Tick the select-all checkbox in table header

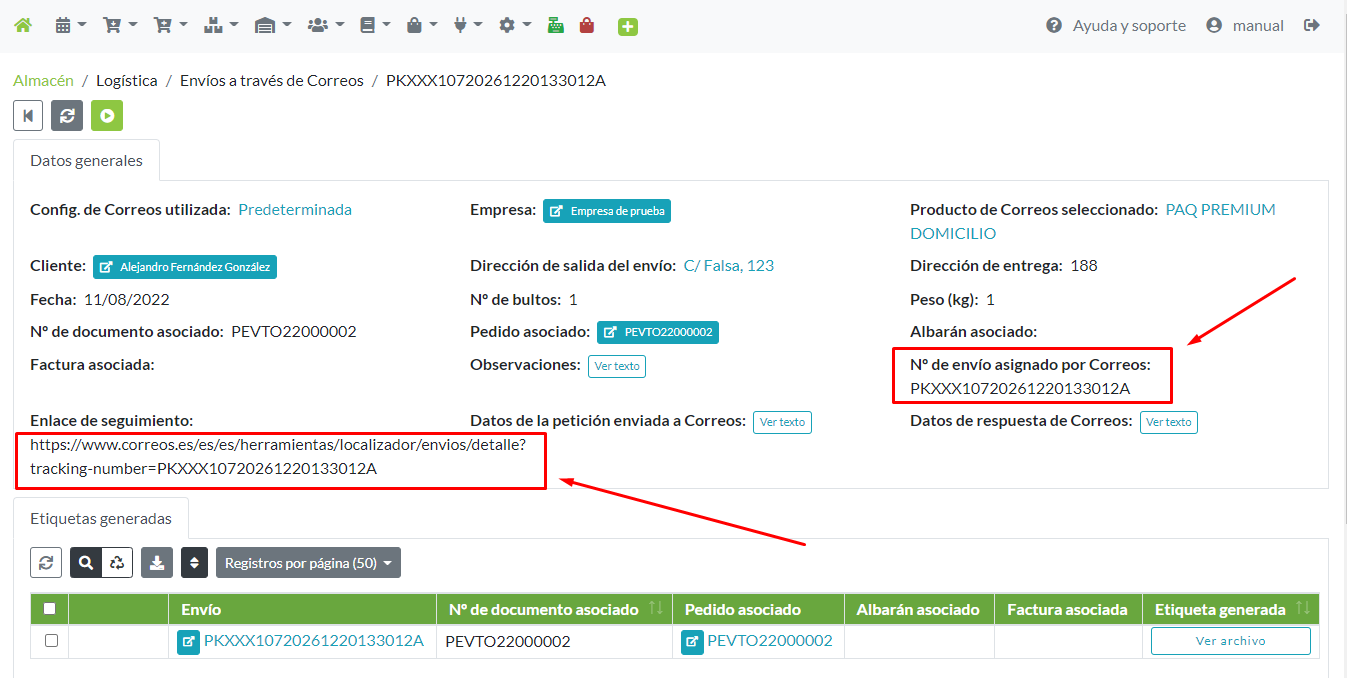tap(50, 608)
